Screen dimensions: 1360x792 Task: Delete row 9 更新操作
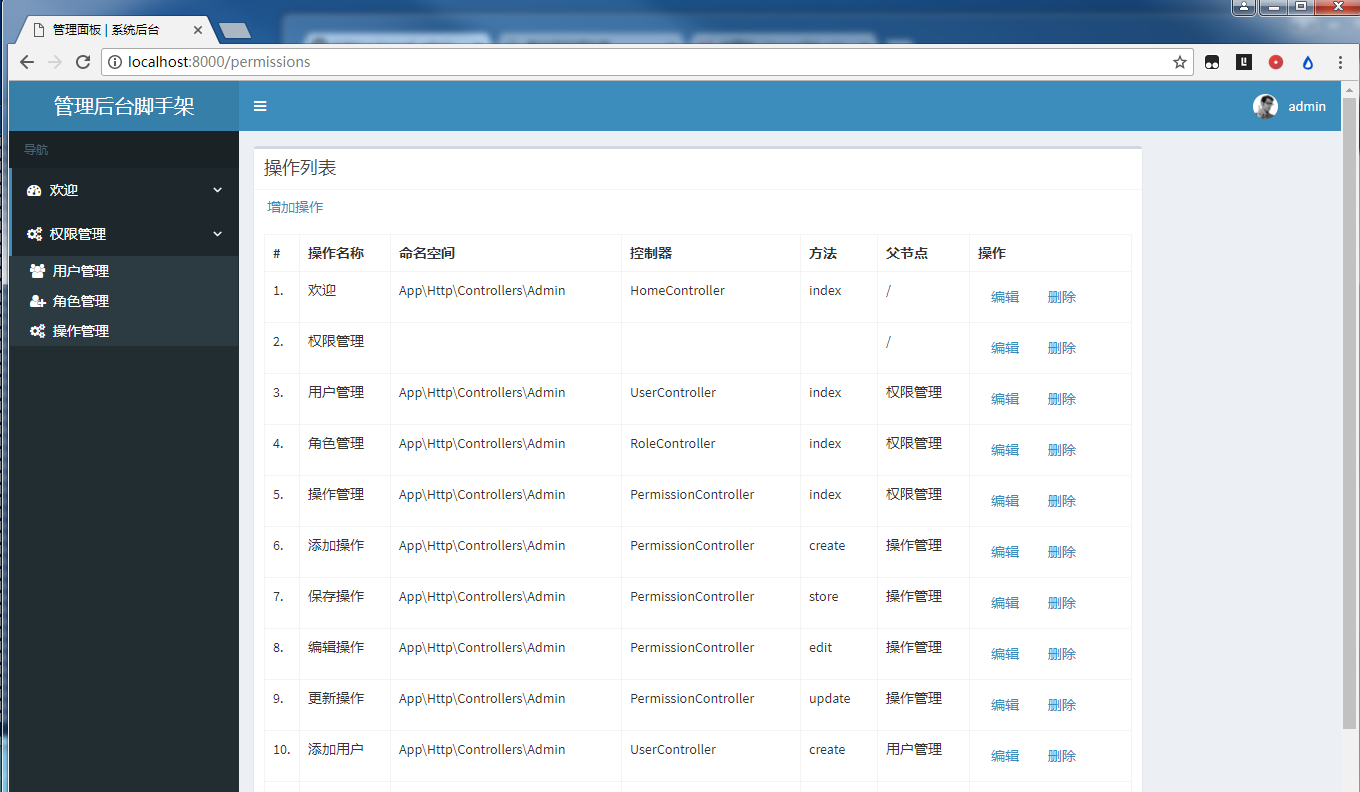[1062, 705]
